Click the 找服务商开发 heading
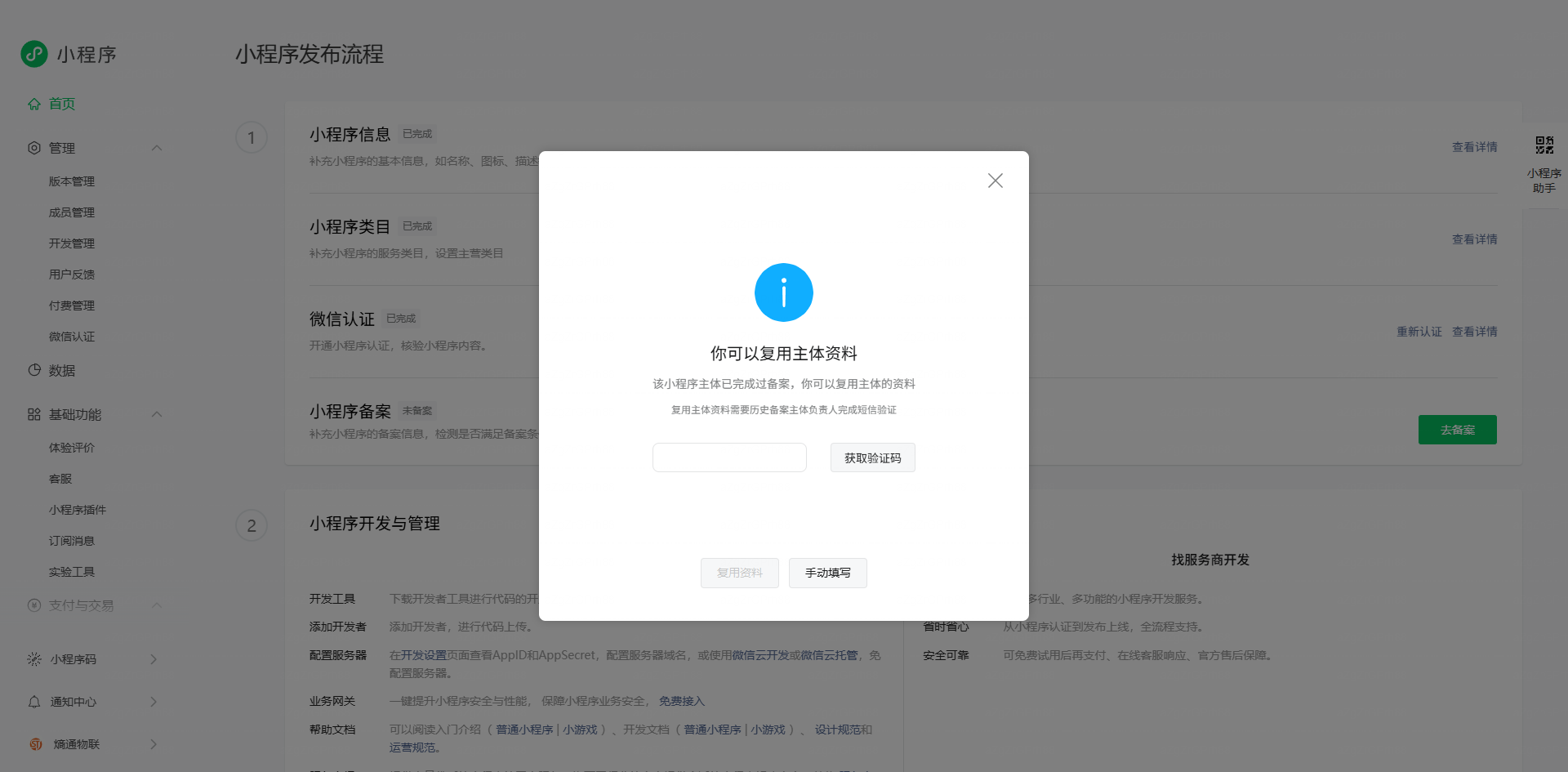The width and height of the screenshot is (1568, 772). (1210, 560)
